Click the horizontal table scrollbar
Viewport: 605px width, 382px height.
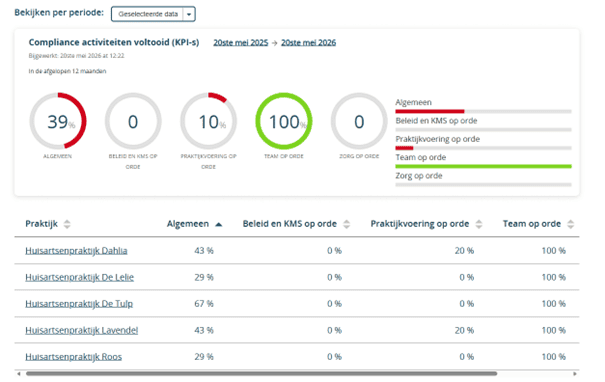click(261, 374)
